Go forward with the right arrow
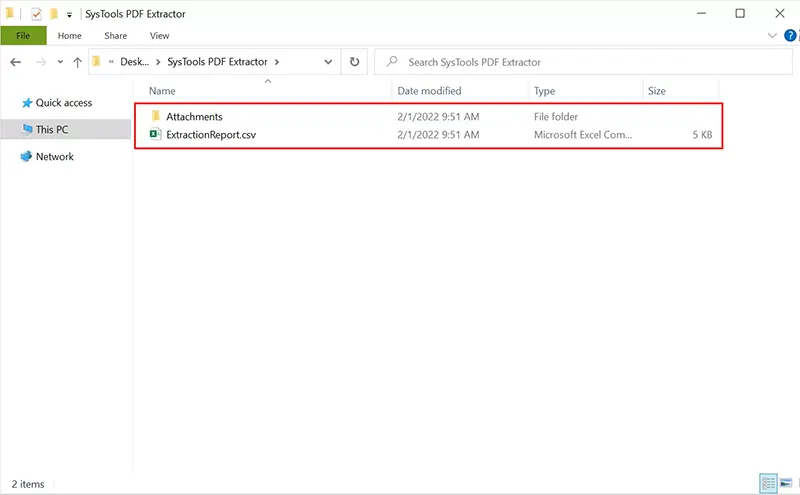 point(41,62)
